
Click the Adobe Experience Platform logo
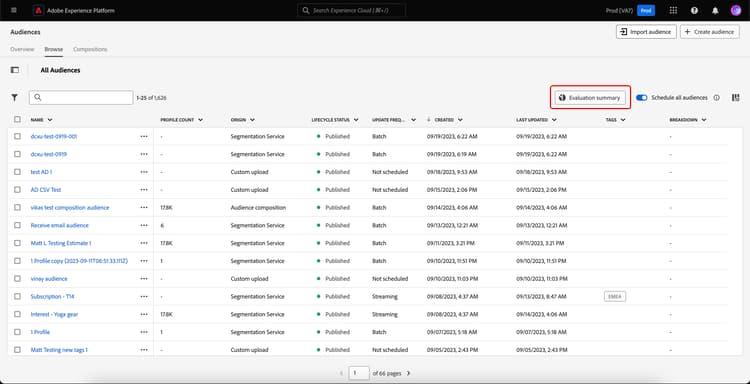pyautogui.click(x=38, y=11)
